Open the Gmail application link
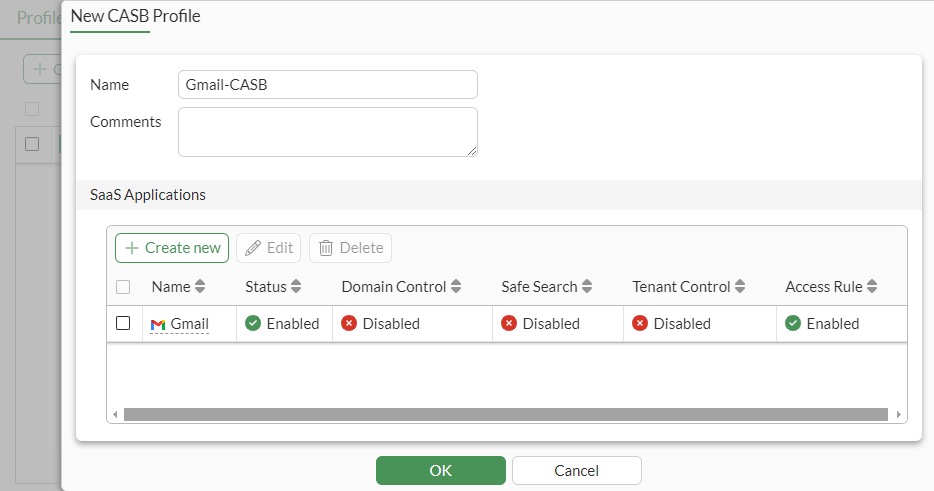Image resolution: width=934 pixels, height=491 pixels. tap(190, 324)
